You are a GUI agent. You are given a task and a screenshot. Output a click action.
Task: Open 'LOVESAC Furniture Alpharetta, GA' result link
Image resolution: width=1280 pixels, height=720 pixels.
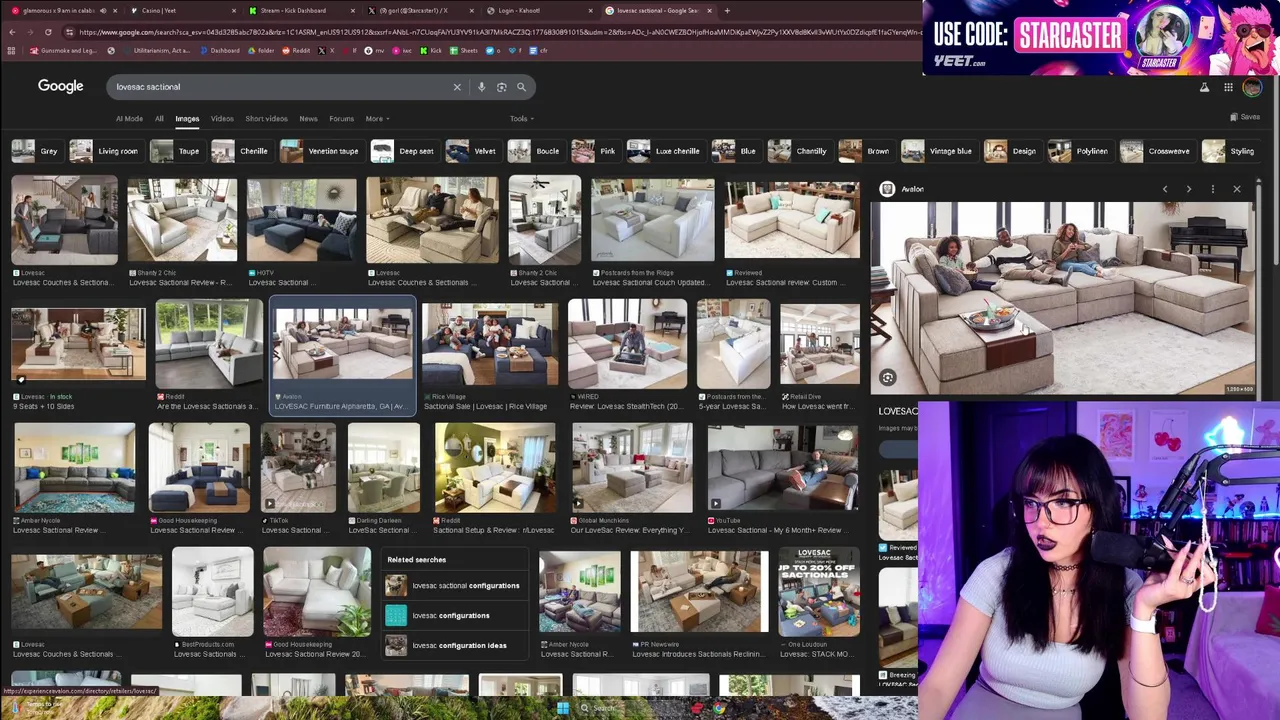(340, 407)
